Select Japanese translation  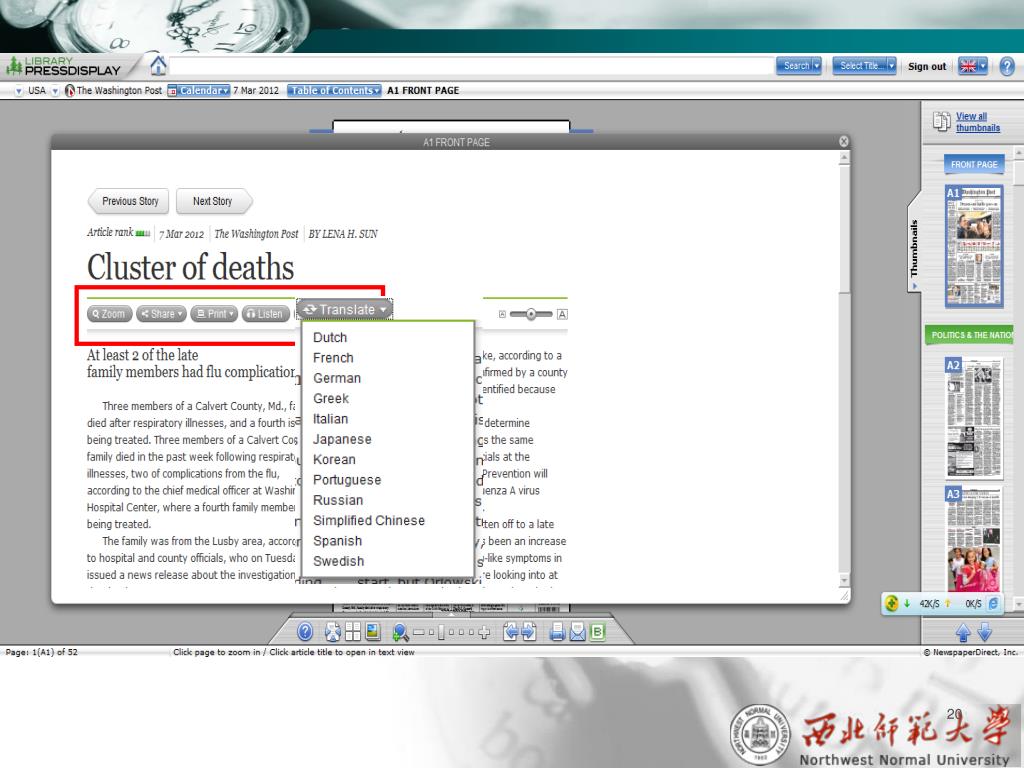point(342,440)
